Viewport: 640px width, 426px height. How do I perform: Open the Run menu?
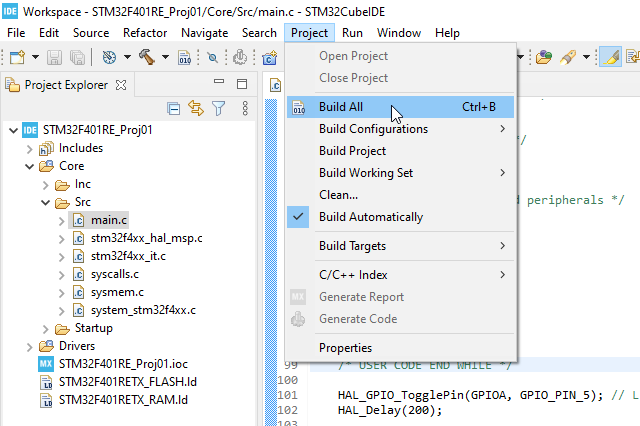pos(352,33)
